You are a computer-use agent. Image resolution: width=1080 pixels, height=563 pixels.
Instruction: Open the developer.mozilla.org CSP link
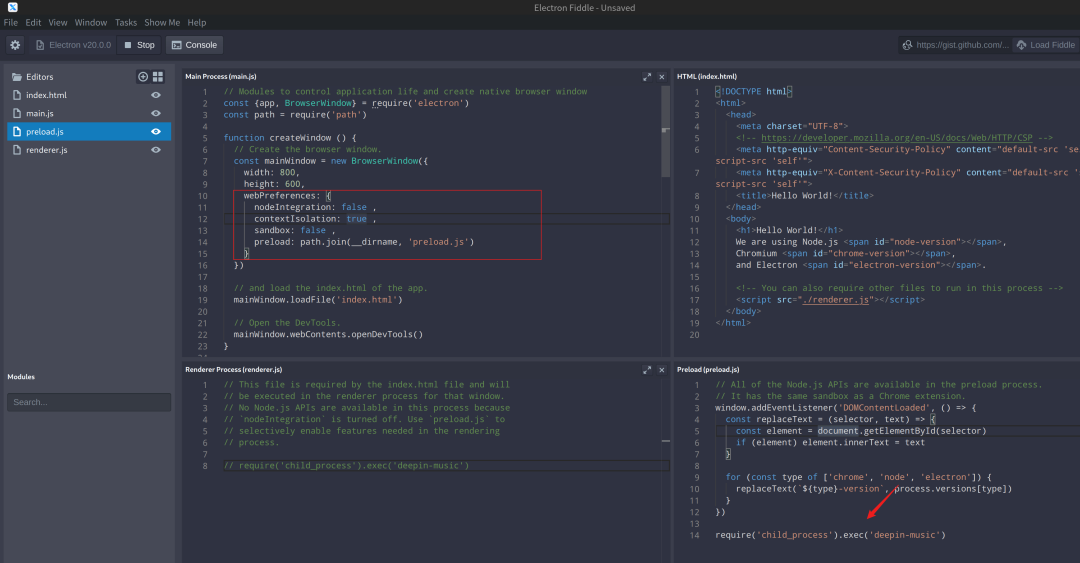[x=897, y=138]
